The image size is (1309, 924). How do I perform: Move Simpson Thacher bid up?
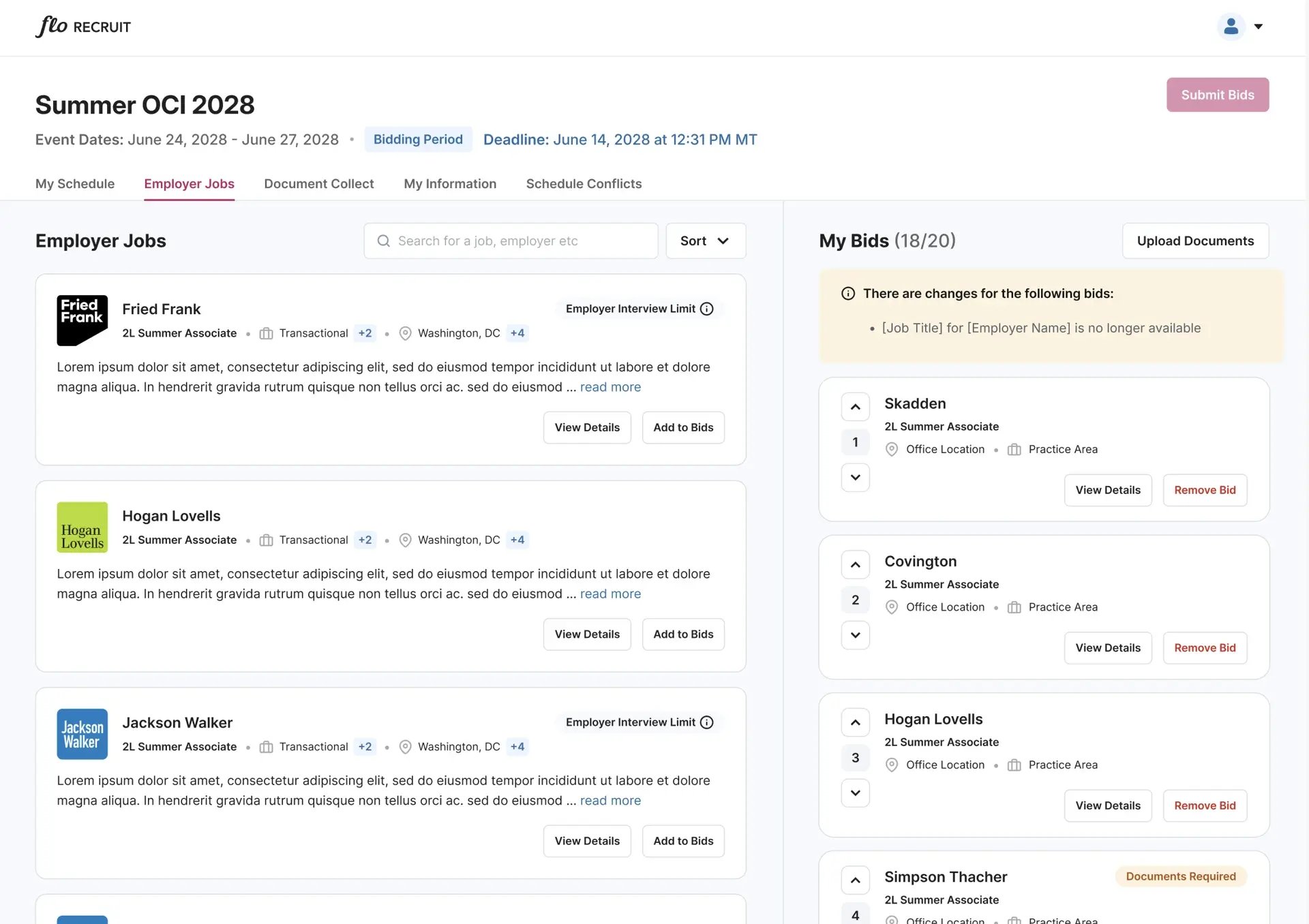(x=855, y=880)
